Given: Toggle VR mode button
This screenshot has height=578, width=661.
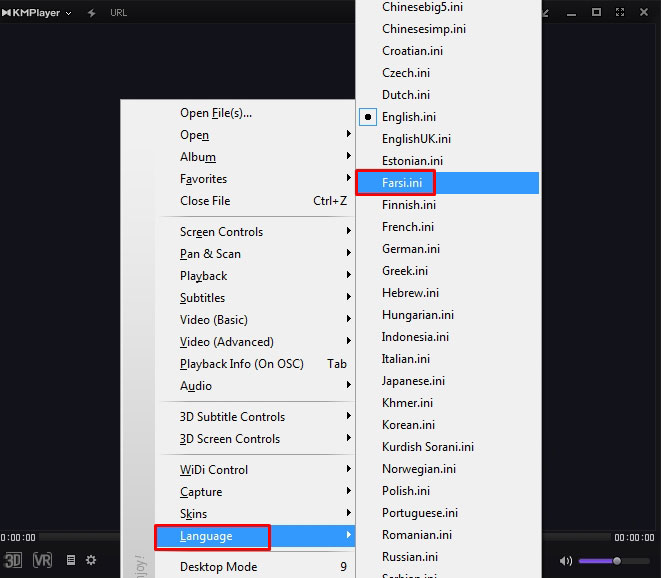Looking at the screenshot, I should click(43, 560).
